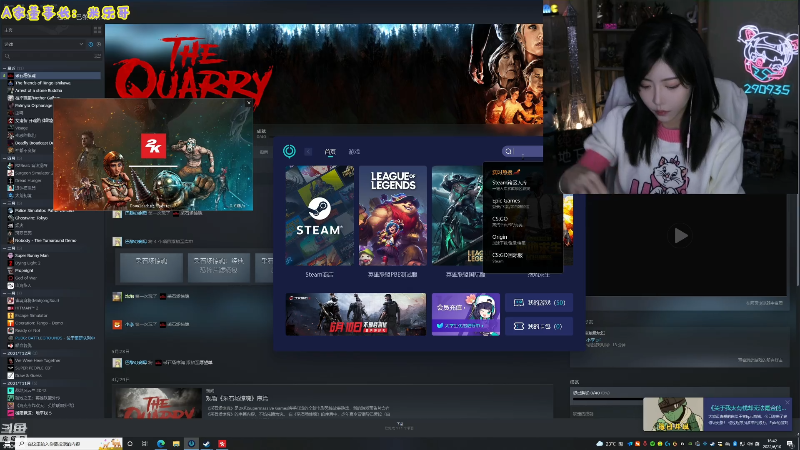Collapse the 2021年12月 library group

(5, 353)
